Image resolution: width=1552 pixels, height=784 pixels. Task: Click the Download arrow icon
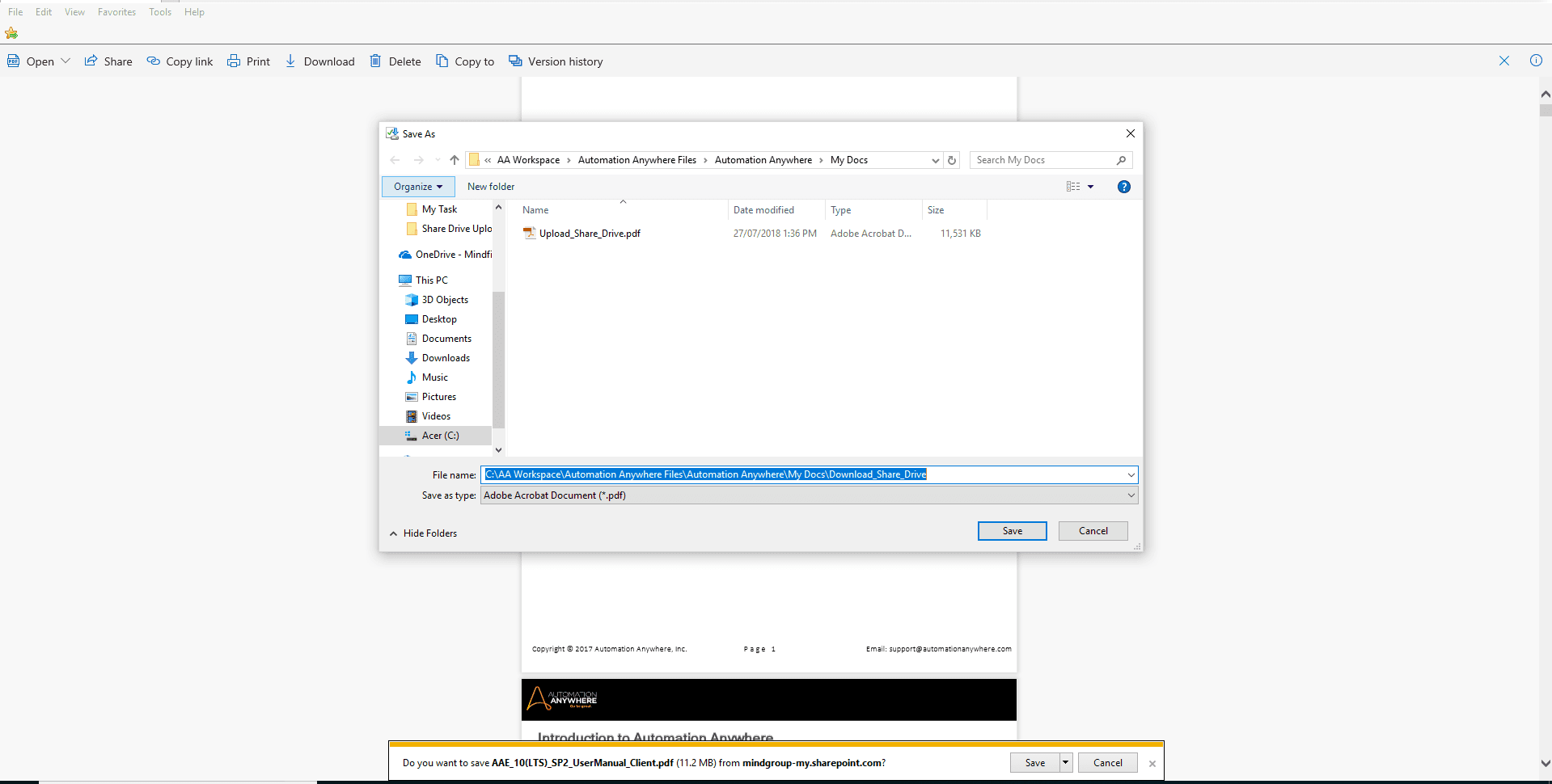[x=290, y=61]
